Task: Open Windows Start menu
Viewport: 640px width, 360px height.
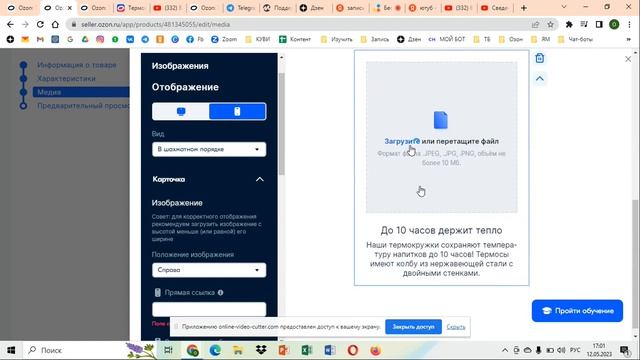Action: 11,350
